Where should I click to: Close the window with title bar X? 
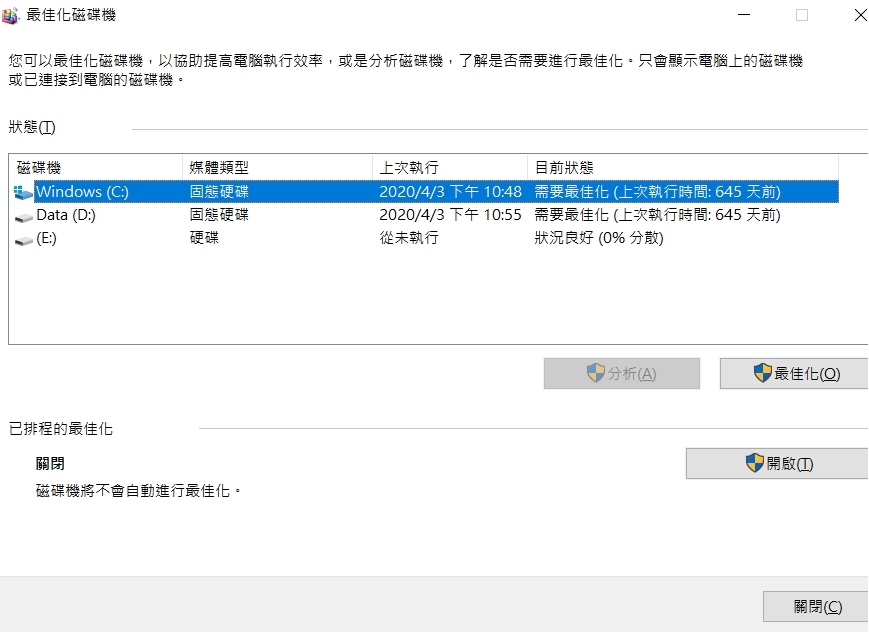860,15
